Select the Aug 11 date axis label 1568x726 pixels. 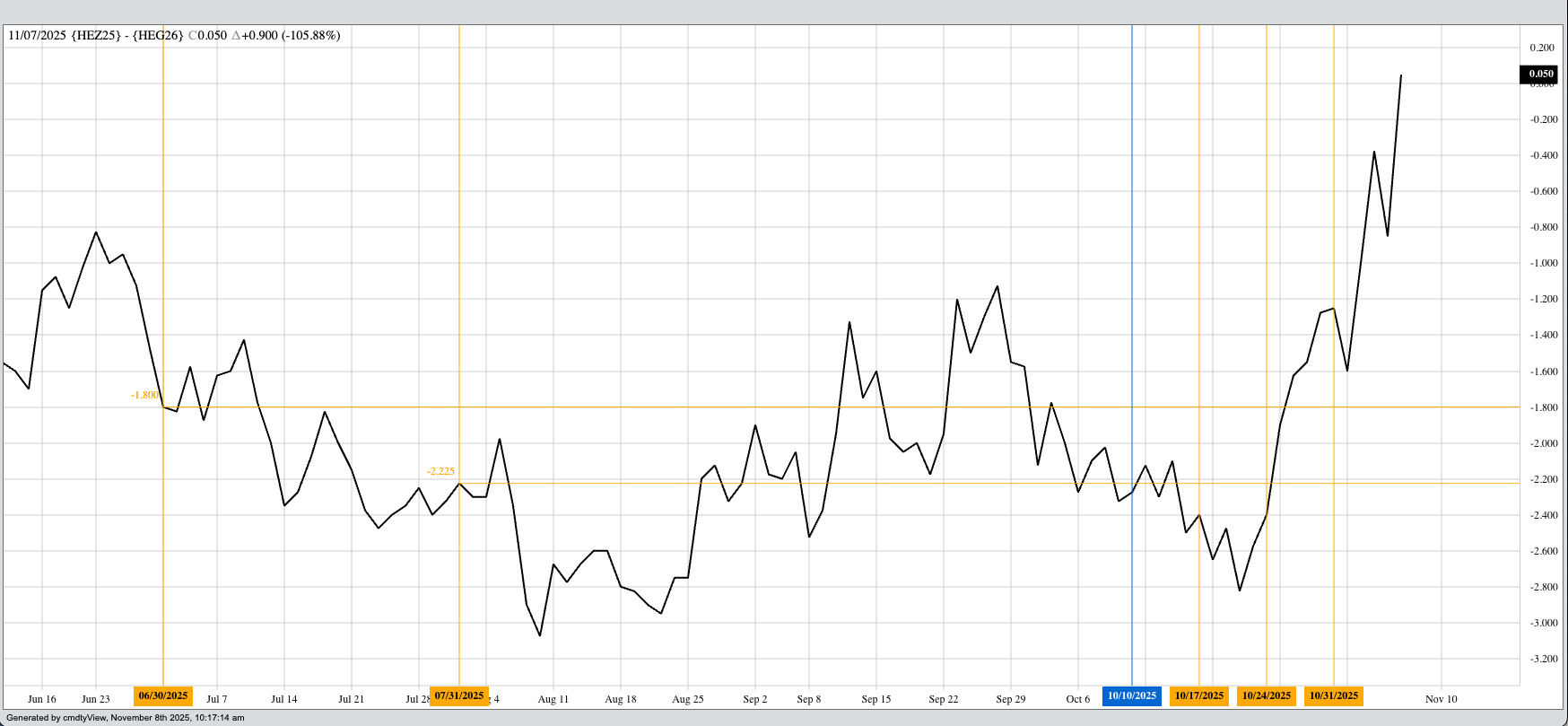tap(553, 699)
